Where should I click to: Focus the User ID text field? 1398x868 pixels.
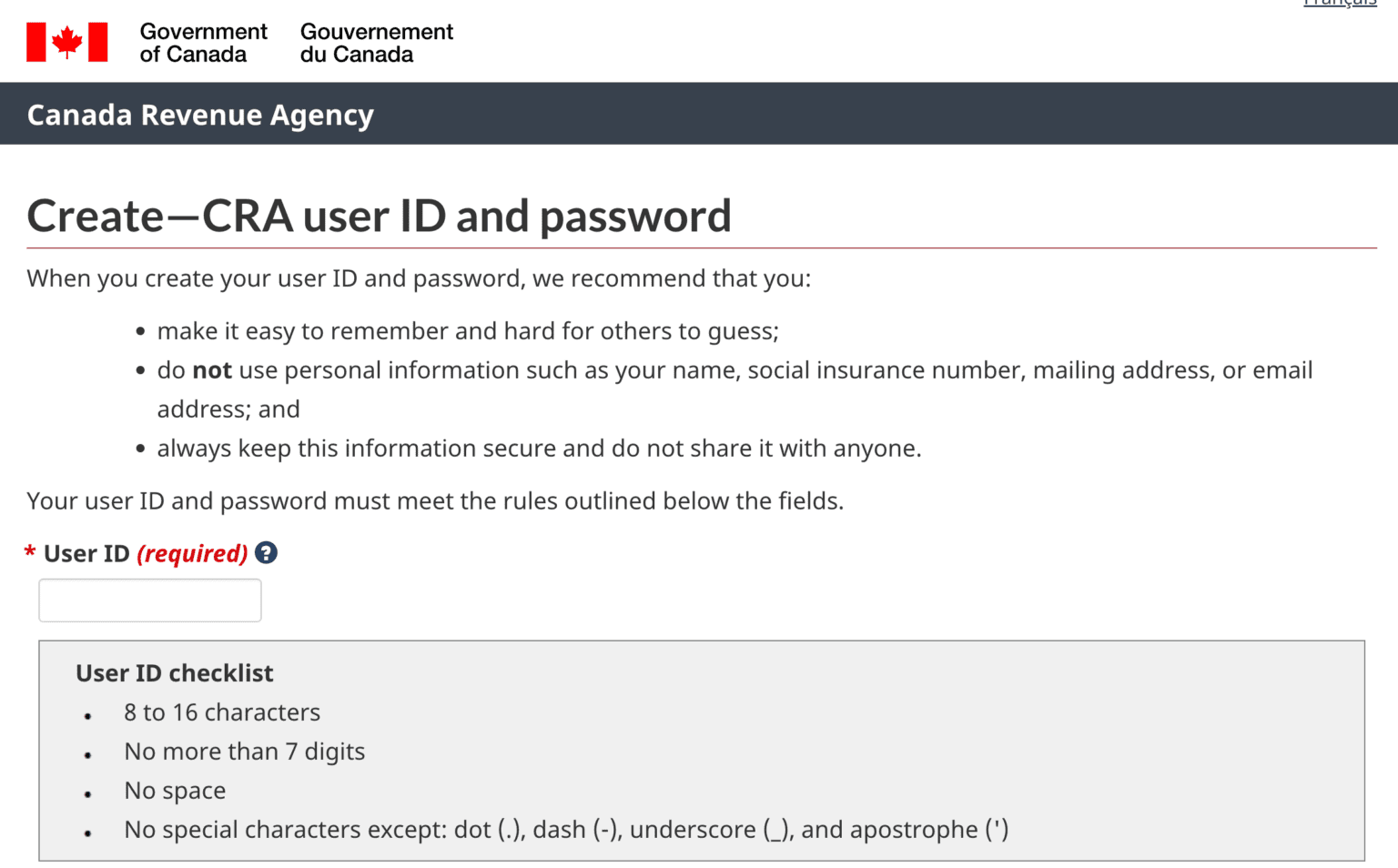[x=150, y=601]
